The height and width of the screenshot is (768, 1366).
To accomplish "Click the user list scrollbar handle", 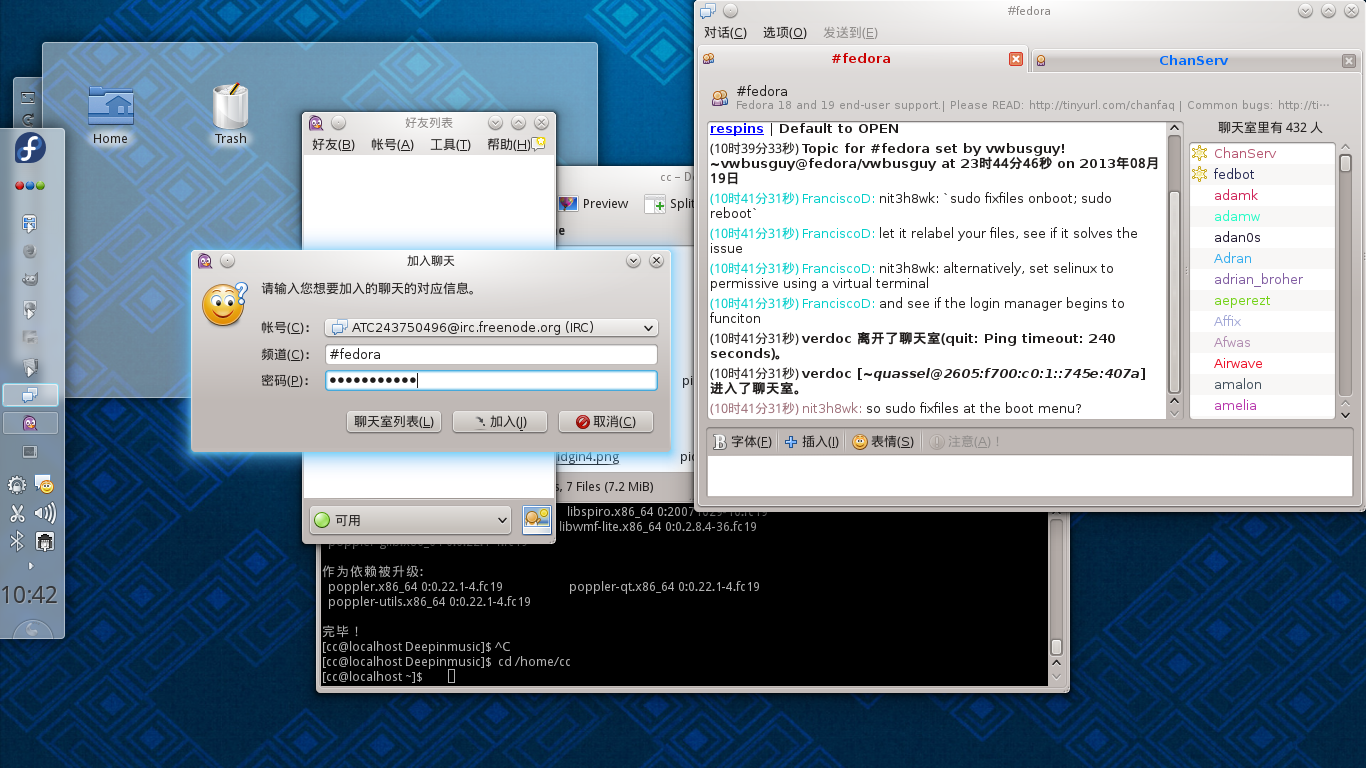I will click(1345, 163).
